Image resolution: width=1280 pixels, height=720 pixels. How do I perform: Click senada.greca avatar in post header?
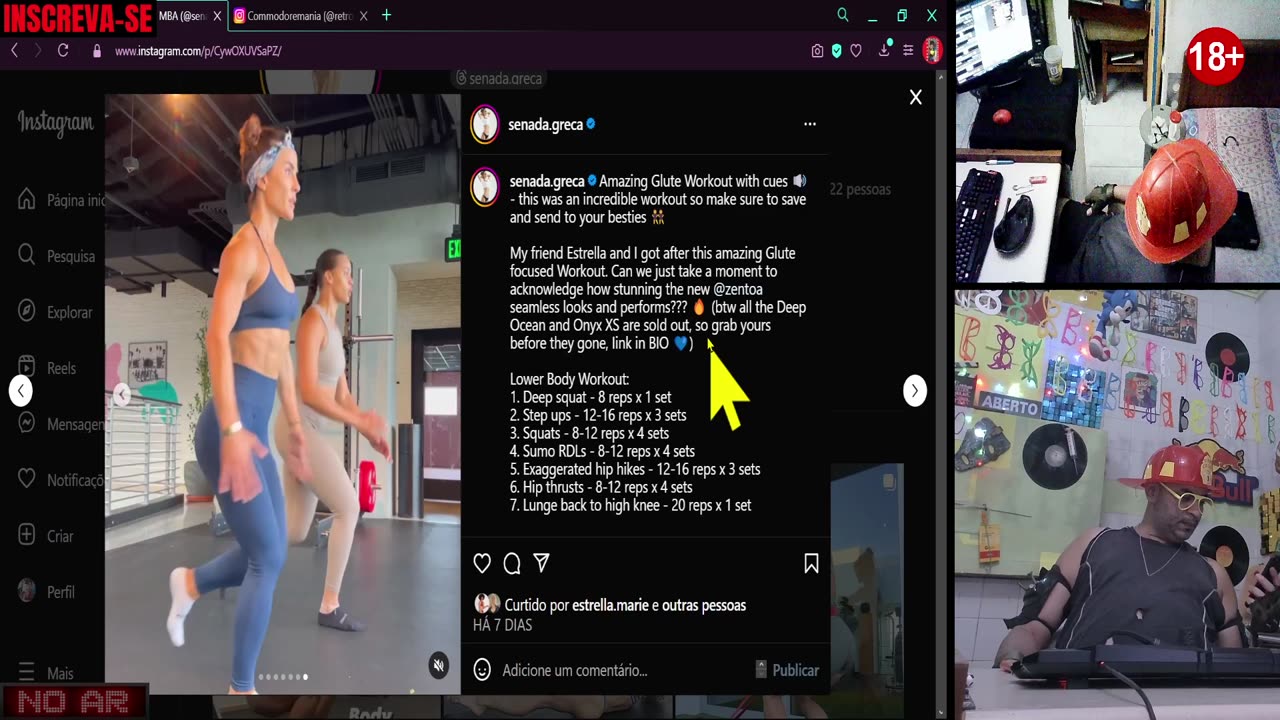pyautogui.click(x=485, y=124)
